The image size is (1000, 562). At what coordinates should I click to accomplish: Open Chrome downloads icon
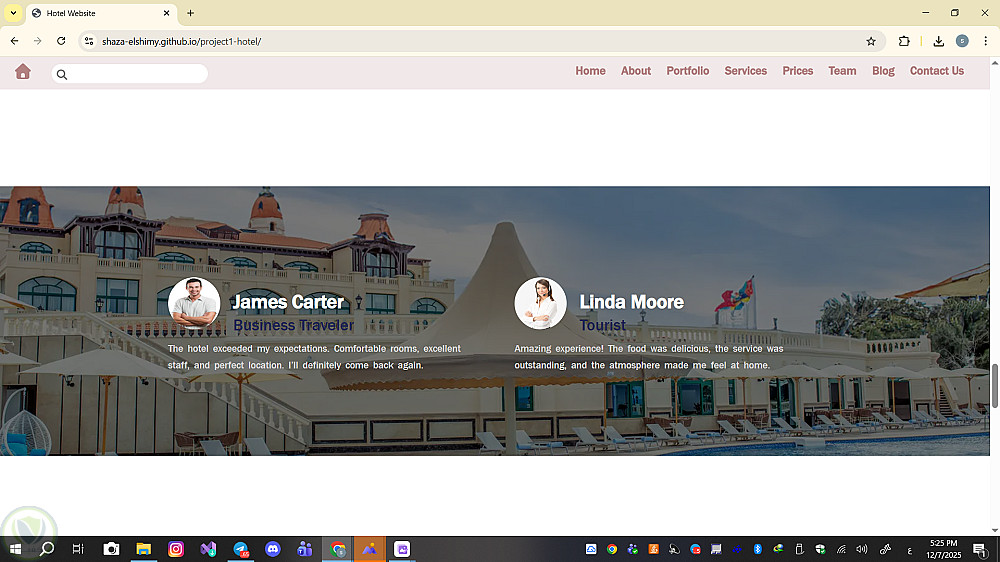point(939,41)
